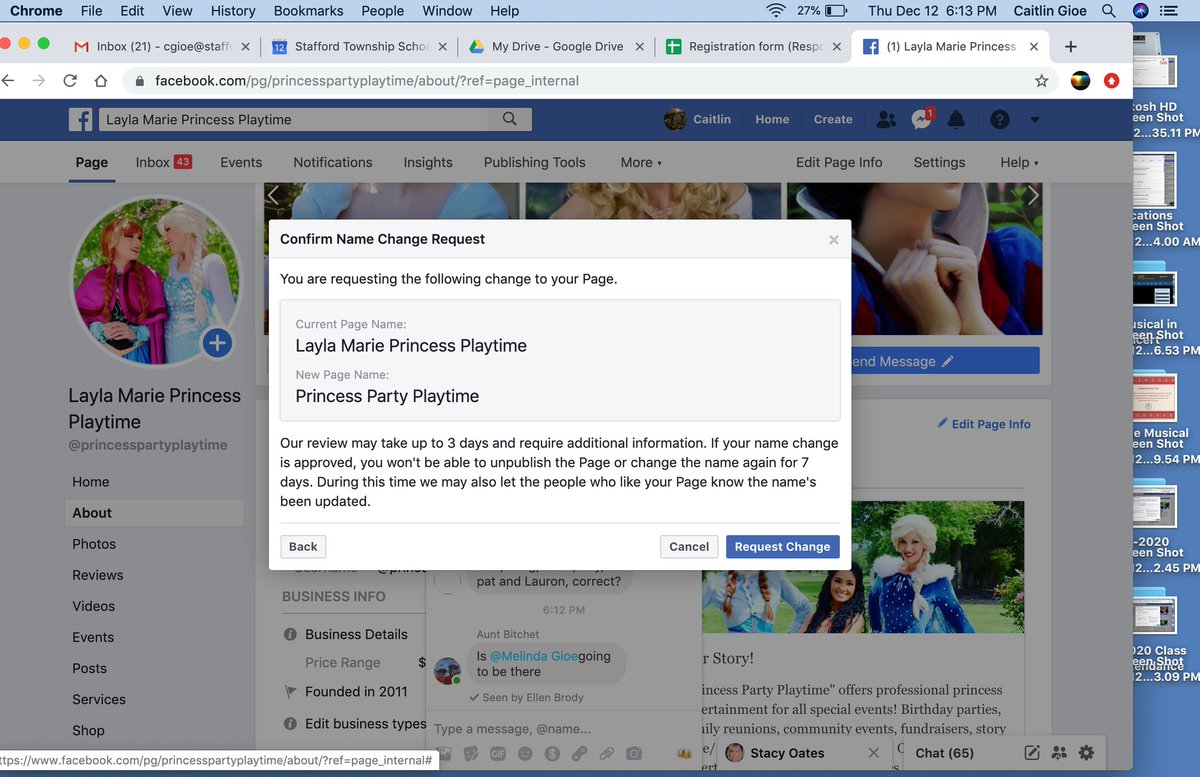Click next arrow on cover photo slideshow

click(1033, 196)
